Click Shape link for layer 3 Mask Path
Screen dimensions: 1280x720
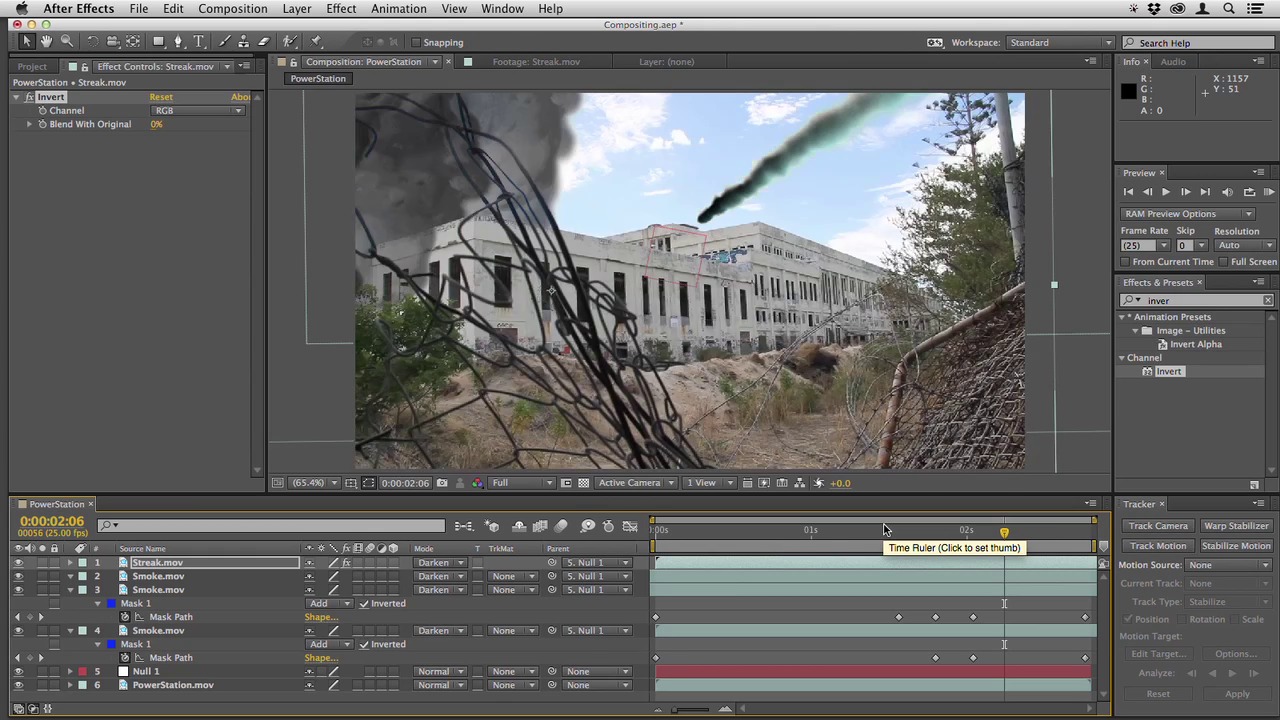point(321,618)
